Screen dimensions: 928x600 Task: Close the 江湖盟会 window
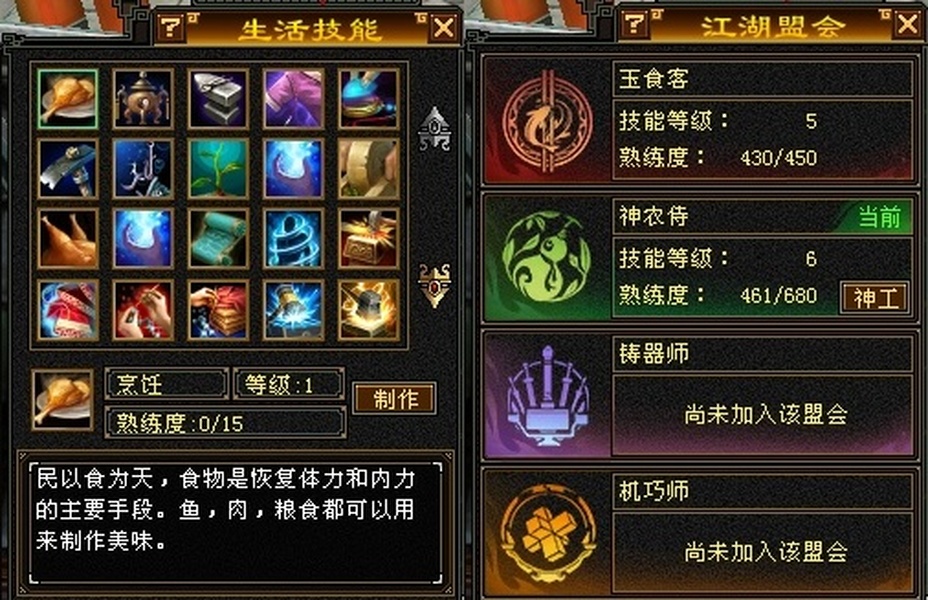[908, 24]
